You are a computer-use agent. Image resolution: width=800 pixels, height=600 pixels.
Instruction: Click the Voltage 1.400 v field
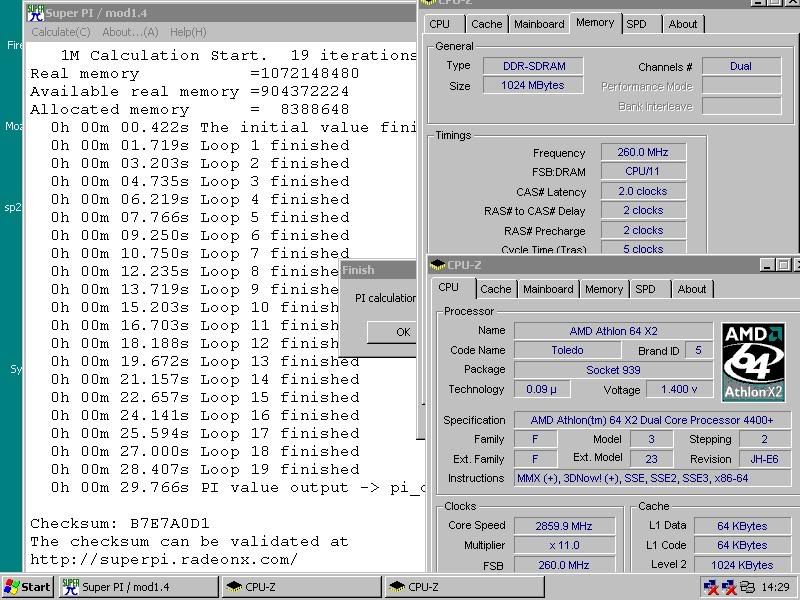pyautogui.click(x=679, y=389)
